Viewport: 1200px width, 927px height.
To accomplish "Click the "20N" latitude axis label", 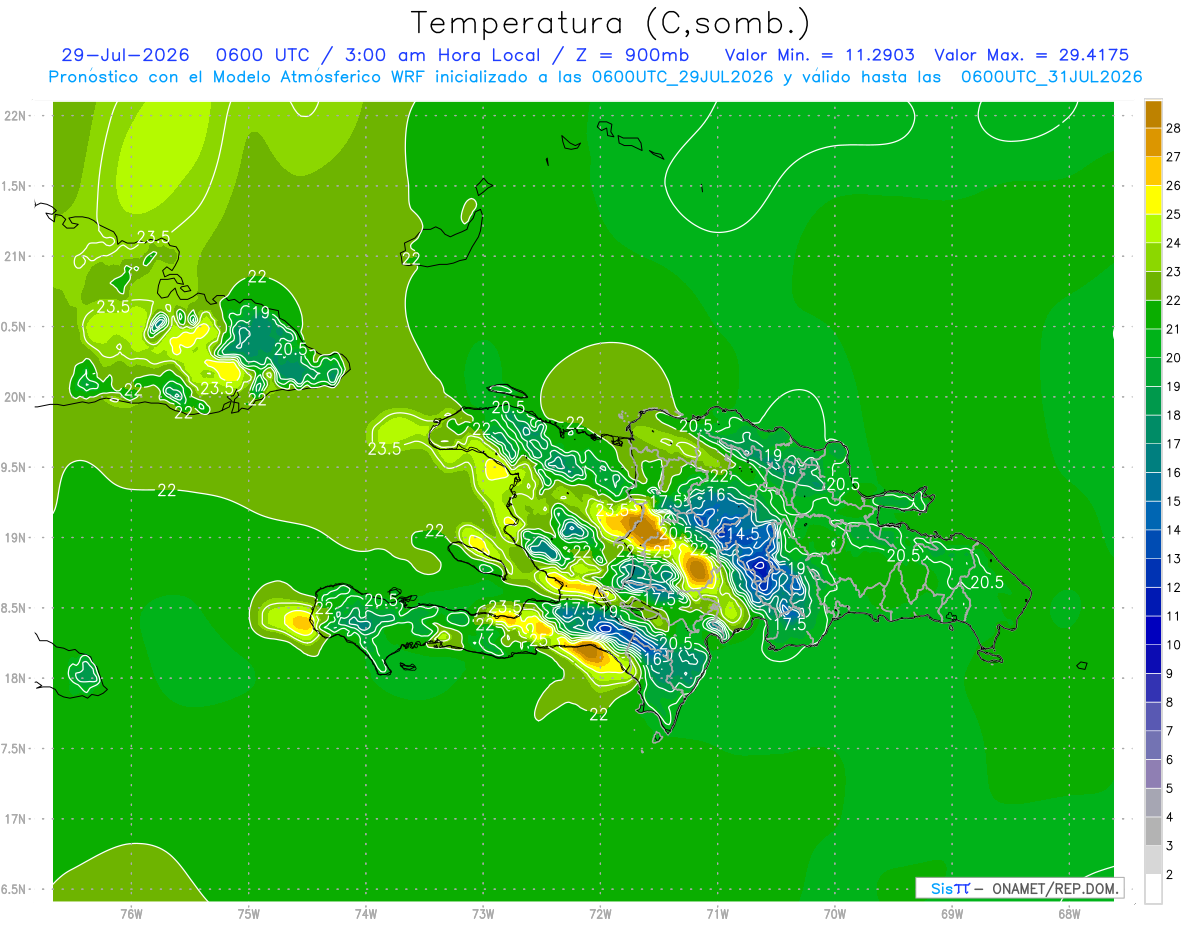I will point(15,397).
